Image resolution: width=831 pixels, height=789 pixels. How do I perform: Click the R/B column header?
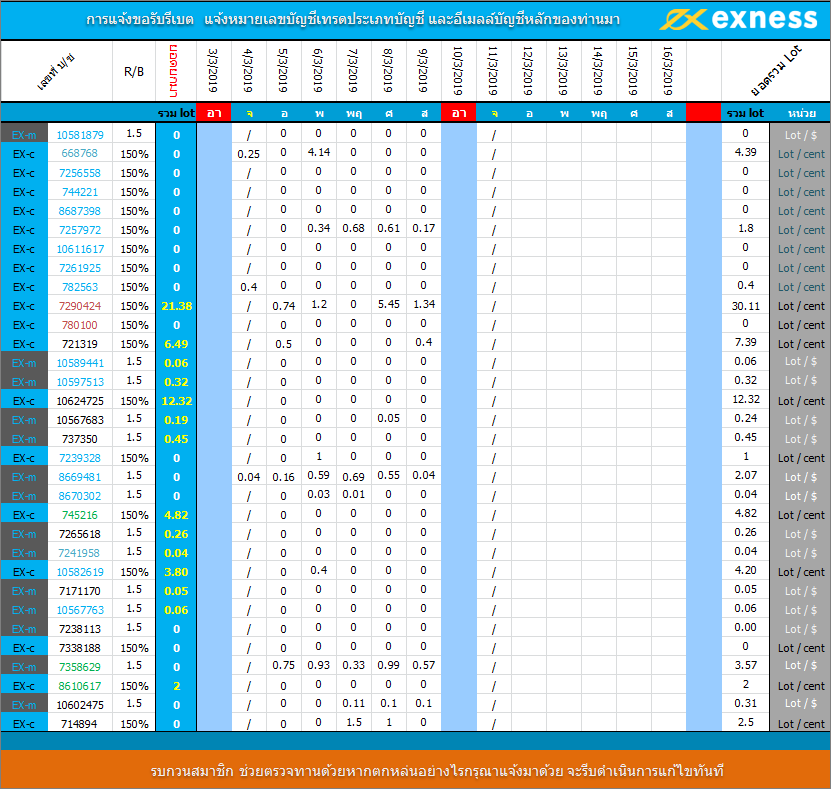point(133,71)
